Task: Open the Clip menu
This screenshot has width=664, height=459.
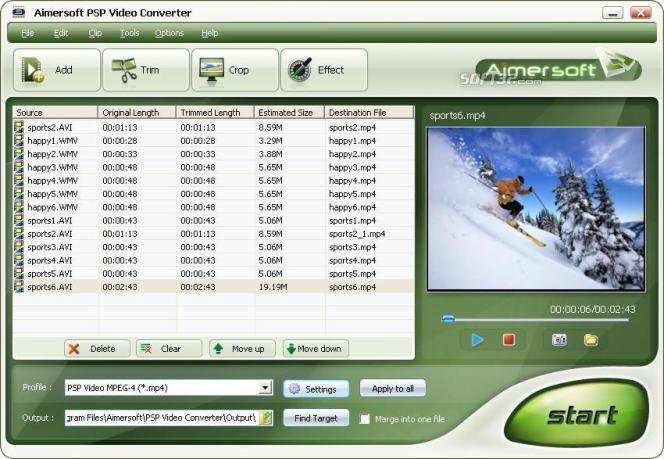Action: (x=95, y=33)
